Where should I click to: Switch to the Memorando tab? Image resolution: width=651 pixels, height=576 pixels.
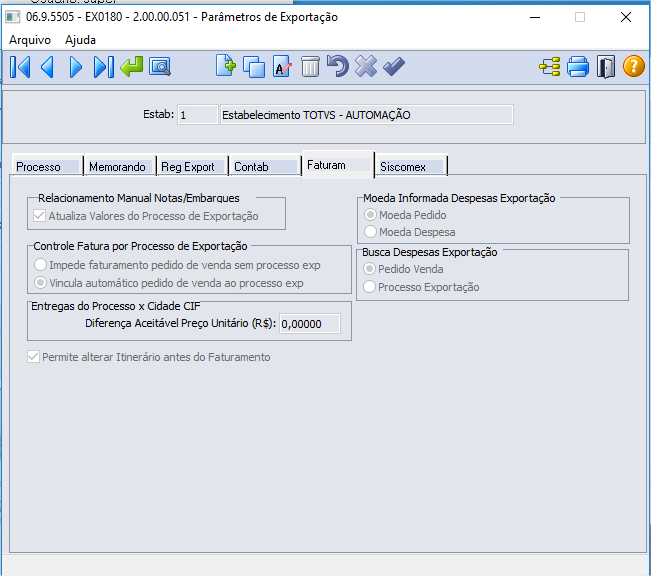pyautogui.click(x=120, y=167)
